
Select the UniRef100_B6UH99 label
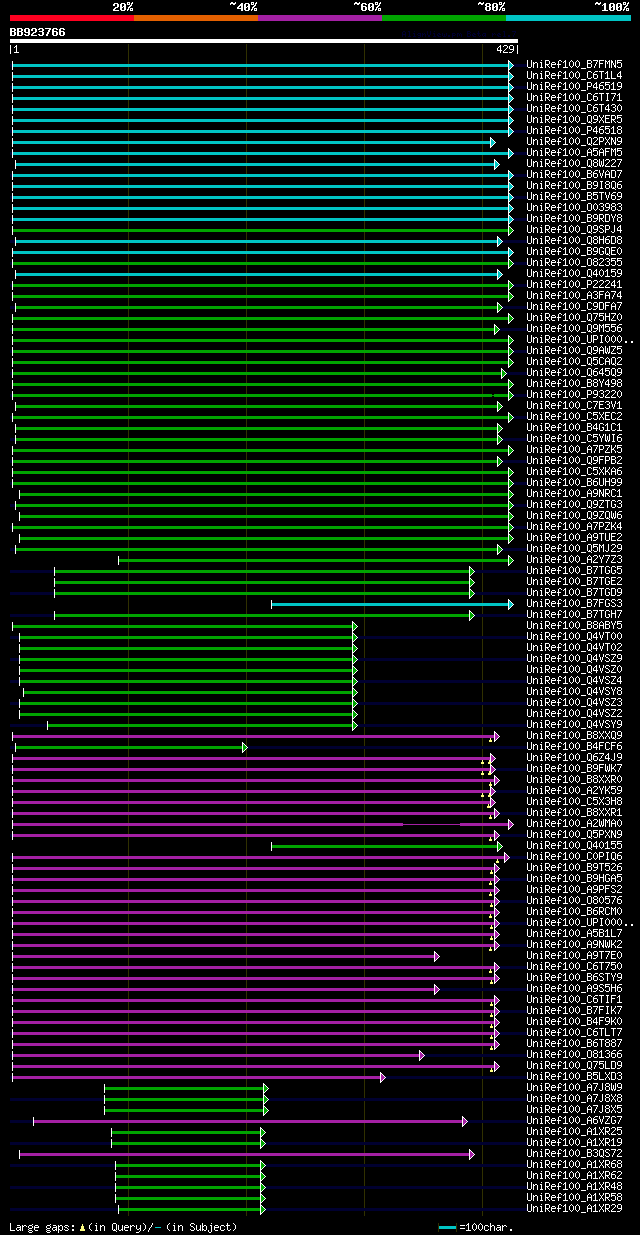point(574,482)
